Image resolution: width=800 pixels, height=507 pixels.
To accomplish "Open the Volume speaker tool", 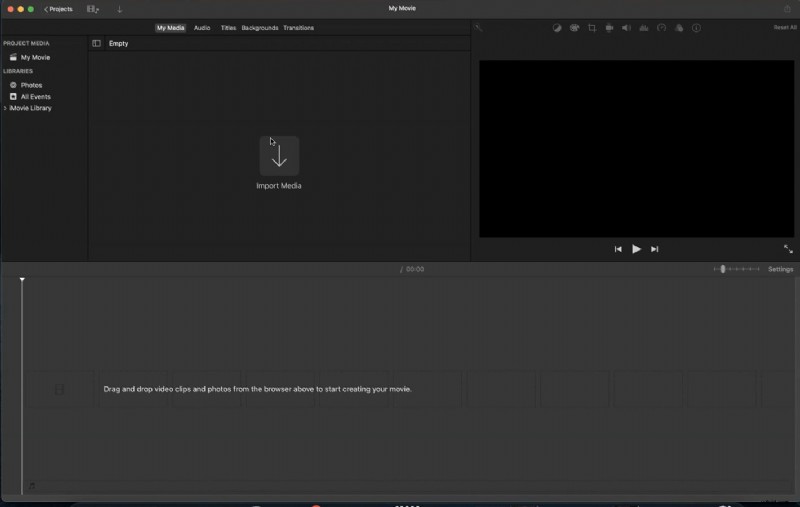I will [x=627, y=28].
